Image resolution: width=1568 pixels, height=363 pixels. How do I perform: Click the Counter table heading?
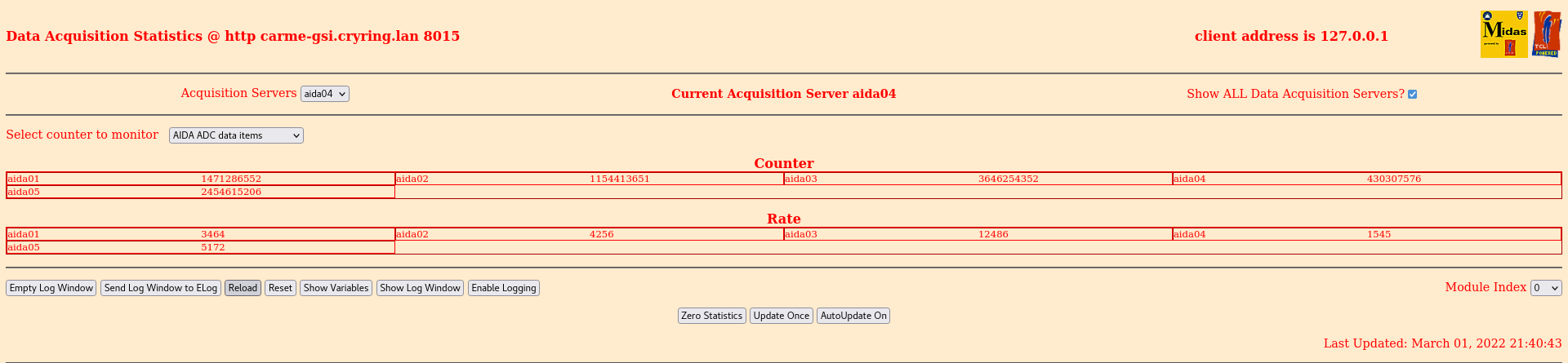784,163
